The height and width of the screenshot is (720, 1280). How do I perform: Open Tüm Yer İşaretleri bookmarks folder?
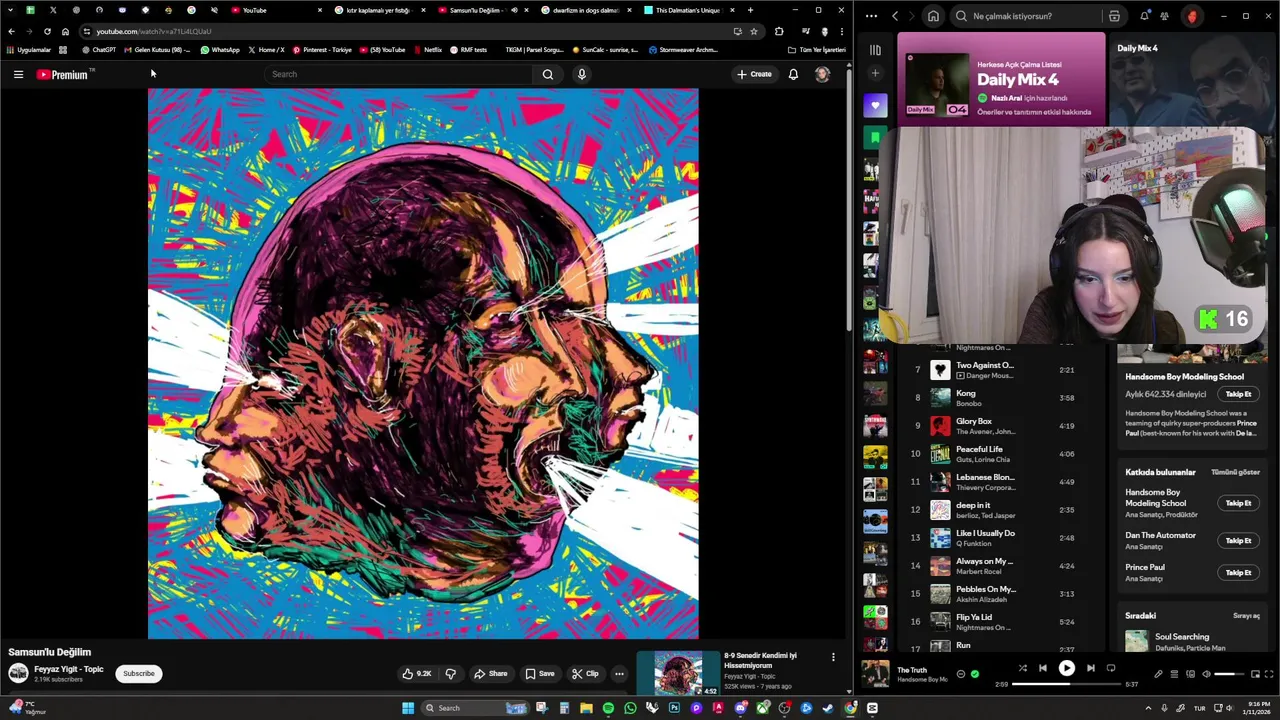[x=816, y=49]
